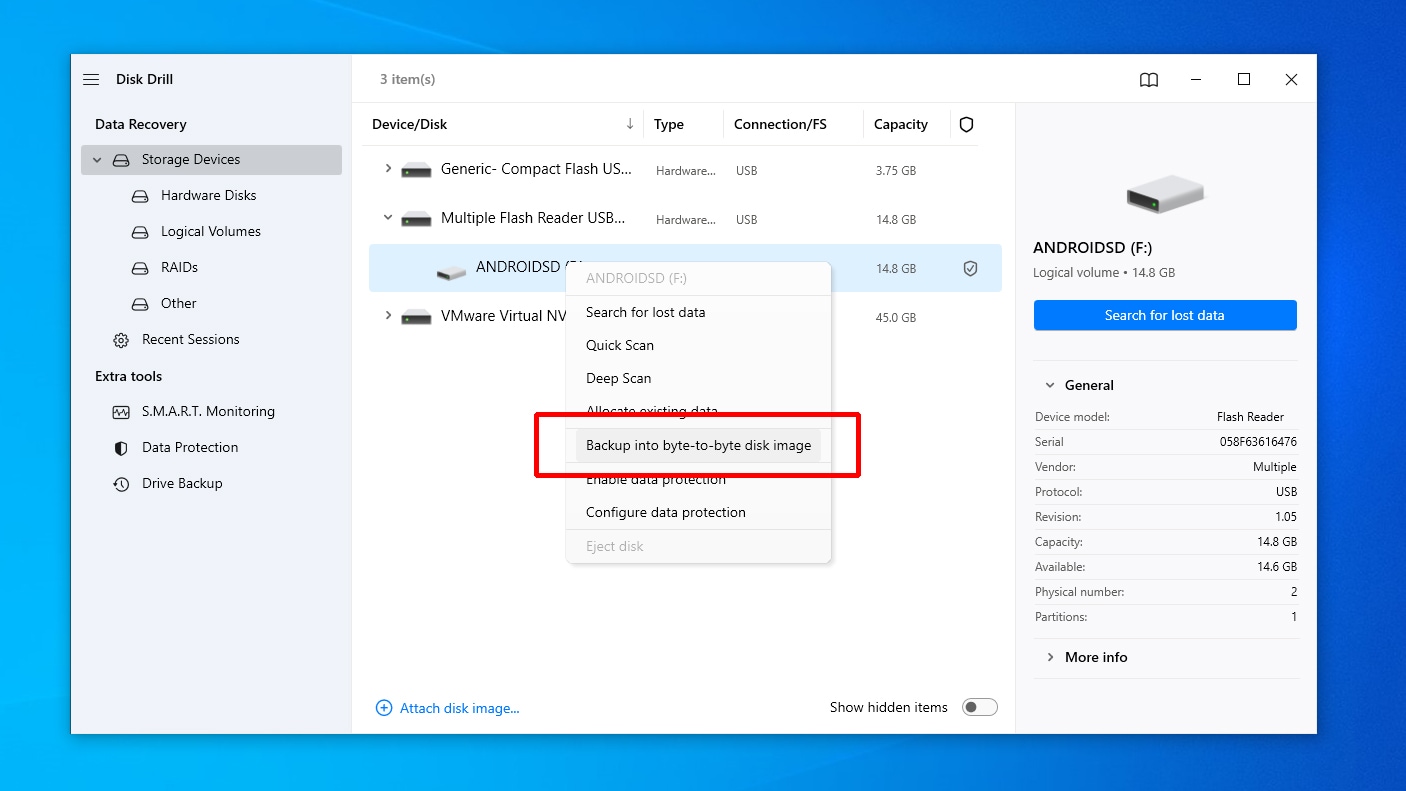Click the 45.0 GB capacity cell
Viewport: 1406px width, 791px height.
(x=896, y=318)
